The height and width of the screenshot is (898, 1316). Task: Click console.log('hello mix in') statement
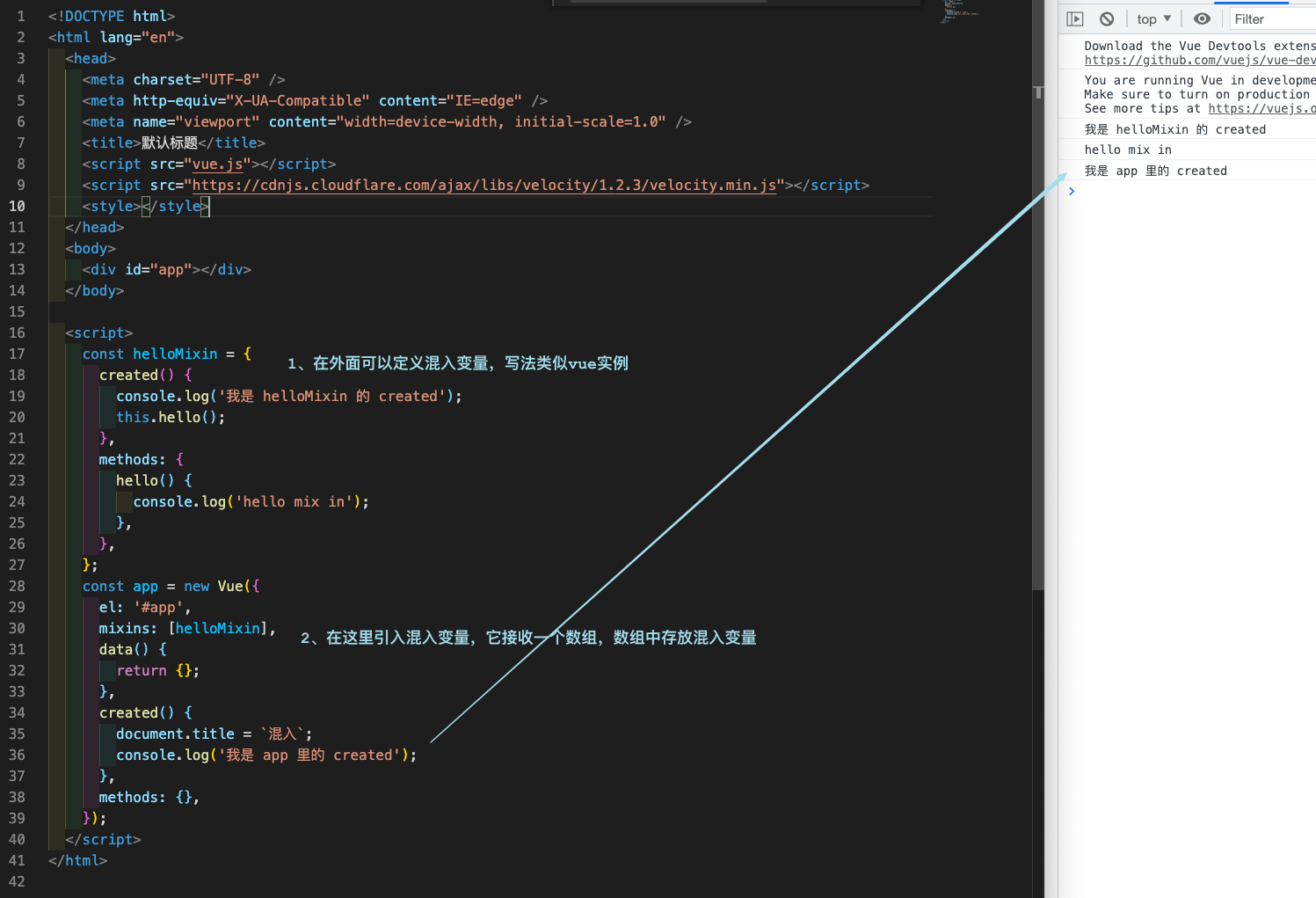pos(251,501)
